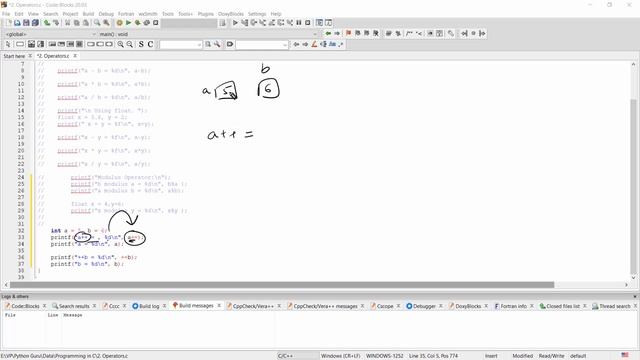Click the bold C comment toolbar icon
The image size is (640, 360).
(x=150, y=44)
